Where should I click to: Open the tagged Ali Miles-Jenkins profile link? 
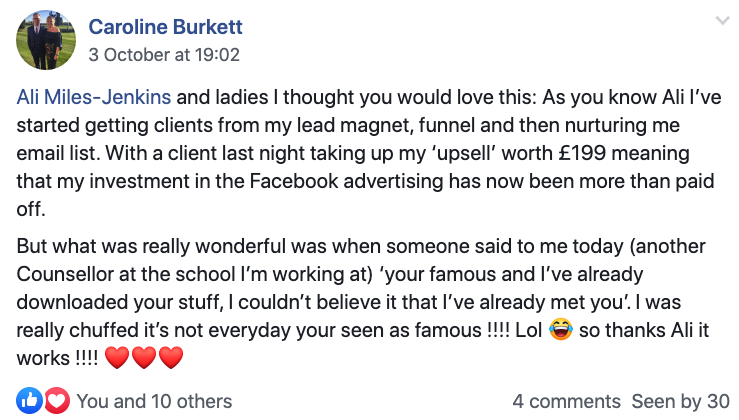(x=95, y=97)
